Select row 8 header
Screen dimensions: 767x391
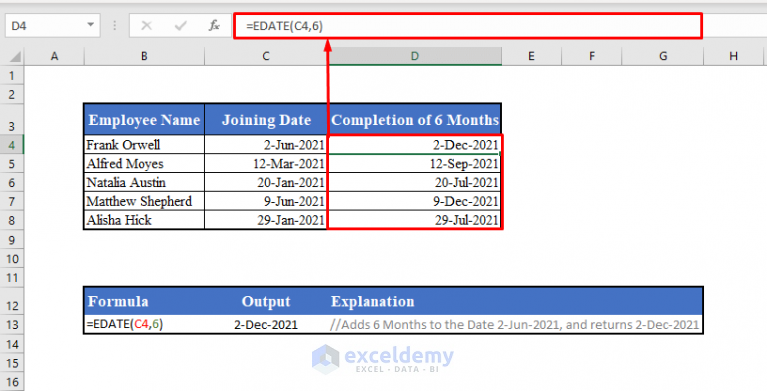tap(12, 220)
